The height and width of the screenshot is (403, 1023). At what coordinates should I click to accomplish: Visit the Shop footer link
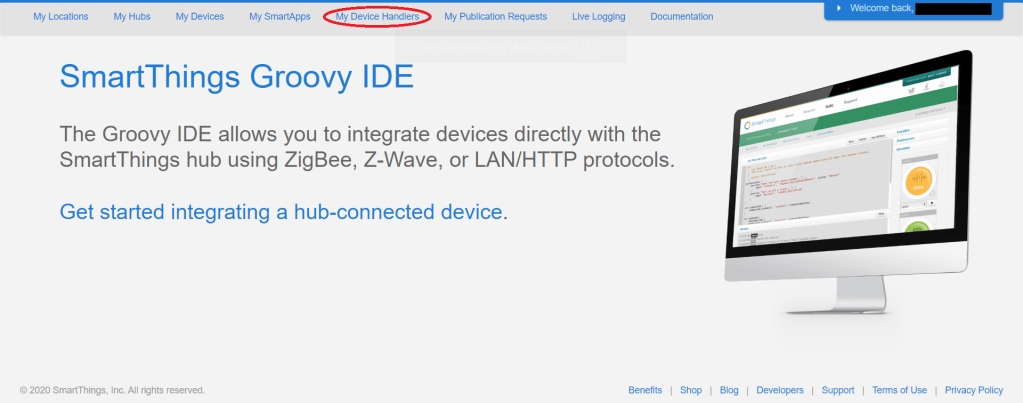(691, 390)
